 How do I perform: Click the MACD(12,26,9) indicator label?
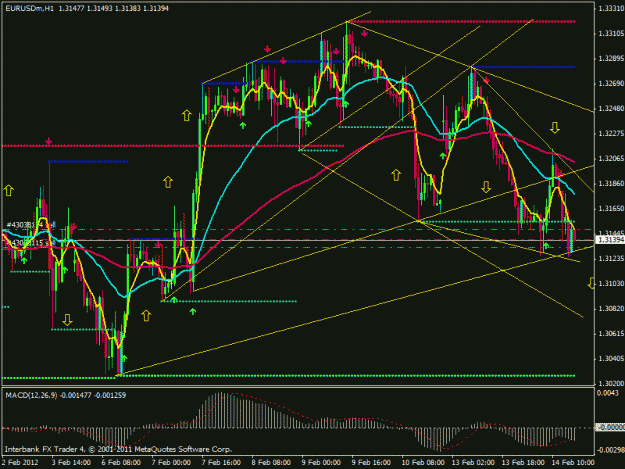point(31,395)
